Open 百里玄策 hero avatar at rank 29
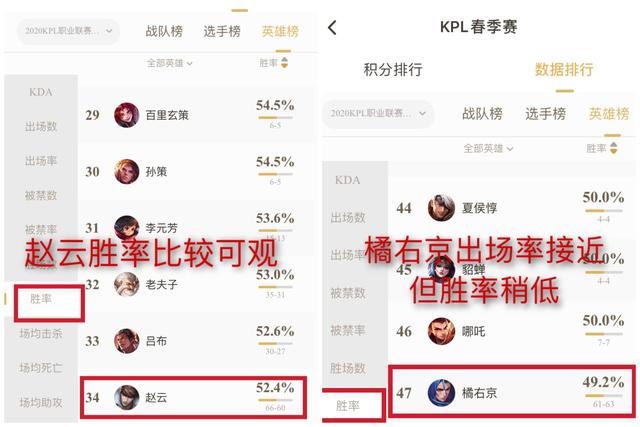 pyautogui.click(x=127, y=115)
